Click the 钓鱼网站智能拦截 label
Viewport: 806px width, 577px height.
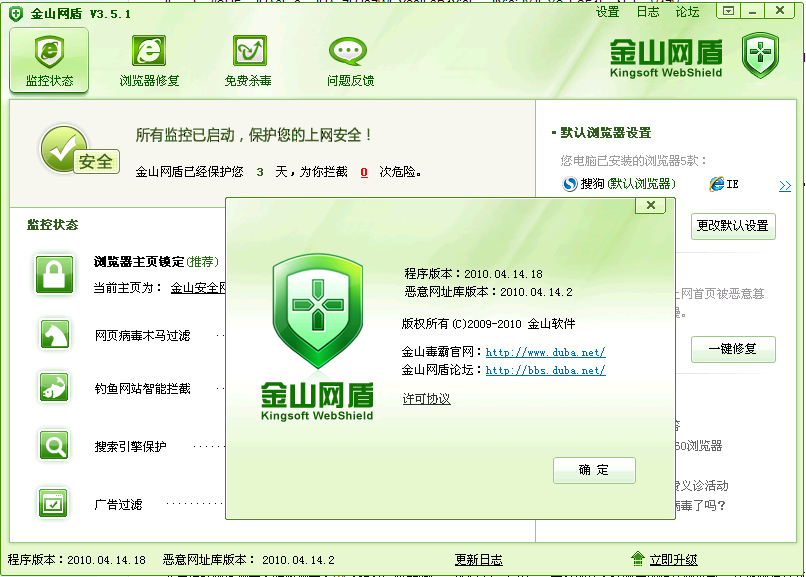pyautogui.click(x=142, y=388)
